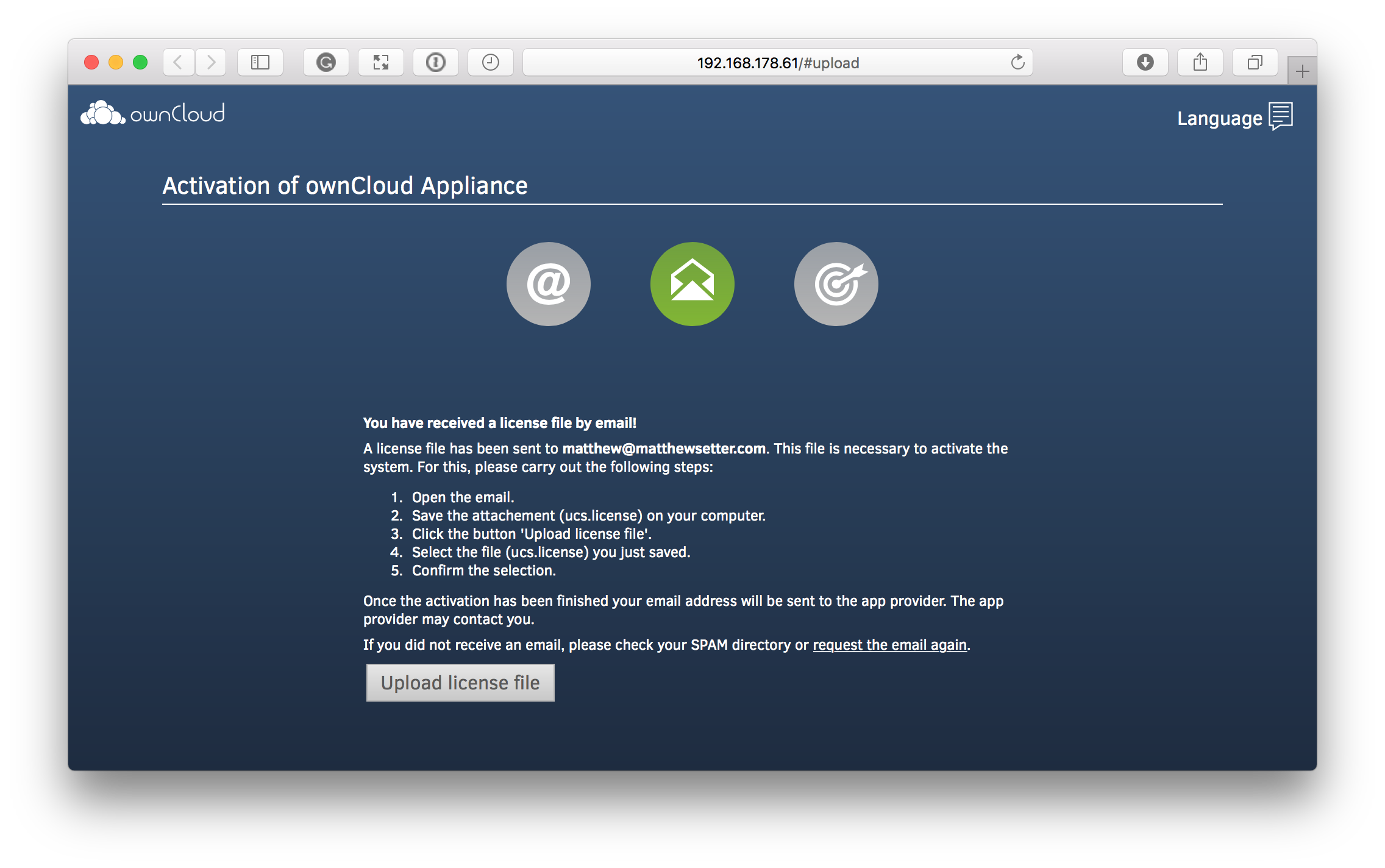The image size is (1385, 868).
Task: Click the green open envelope step icon
Action: [x=692, y=283]
